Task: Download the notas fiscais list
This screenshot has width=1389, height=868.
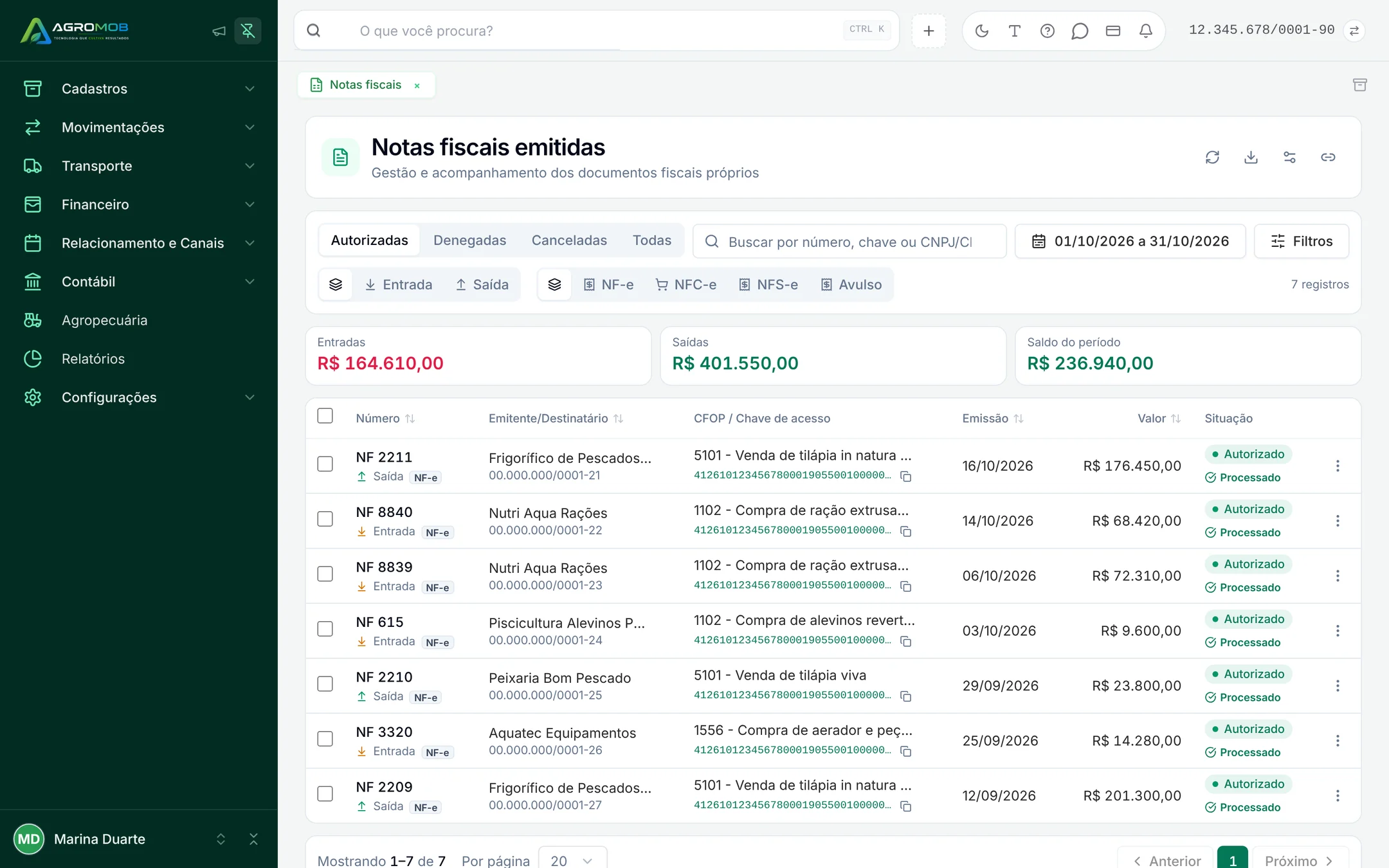Action: 1251,158
